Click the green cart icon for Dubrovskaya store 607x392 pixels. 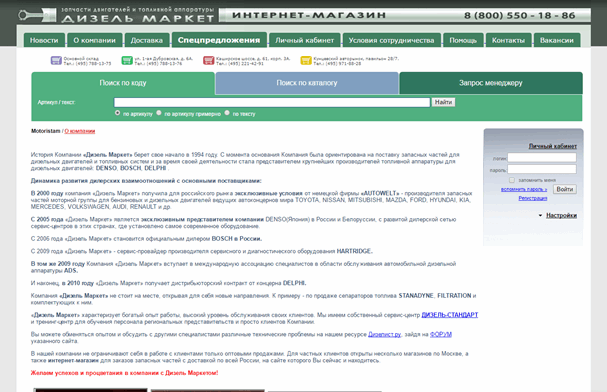click(x=127, y=60)
